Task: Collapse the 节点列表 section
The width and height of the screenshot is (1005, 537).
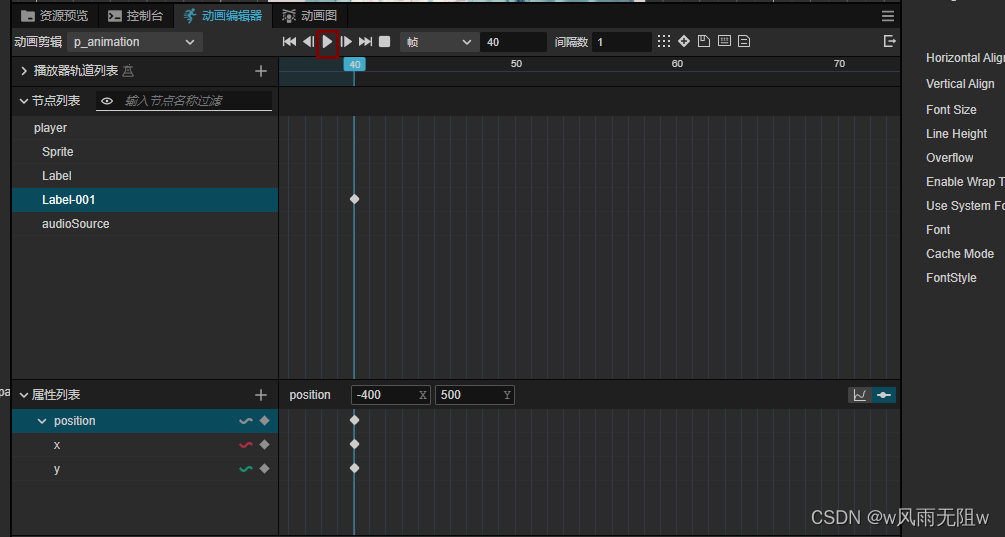Action: coord(24,101)
